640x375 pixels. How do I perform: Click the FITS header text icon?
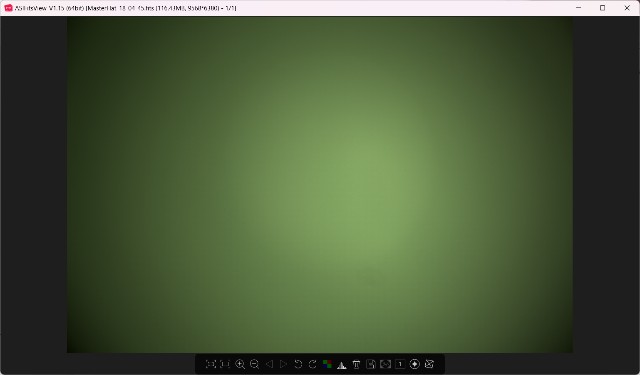[x=356, y=364]
